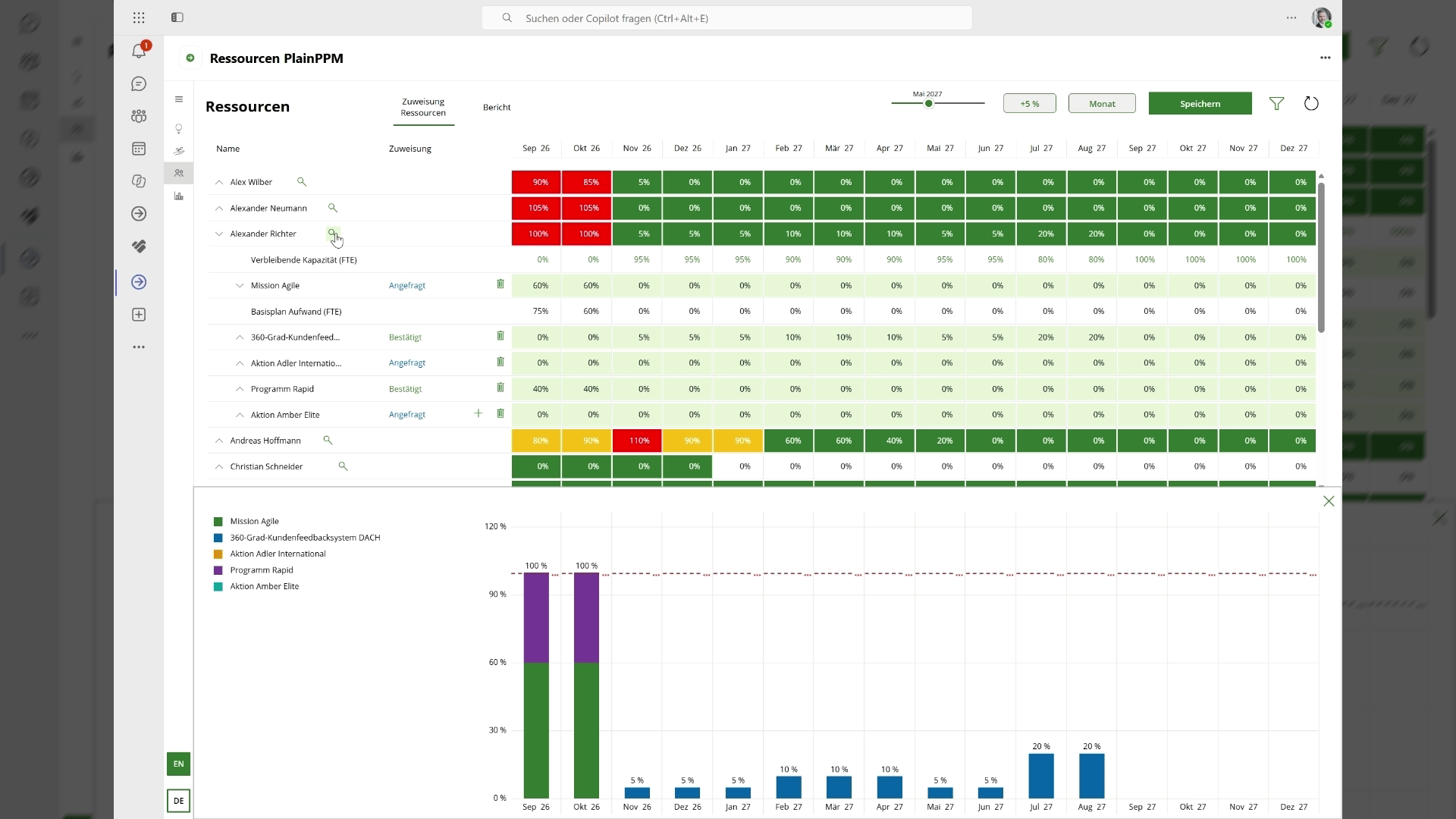Open the notifications bell icon
Screen dimensions: 1456x819
point(139,51)
